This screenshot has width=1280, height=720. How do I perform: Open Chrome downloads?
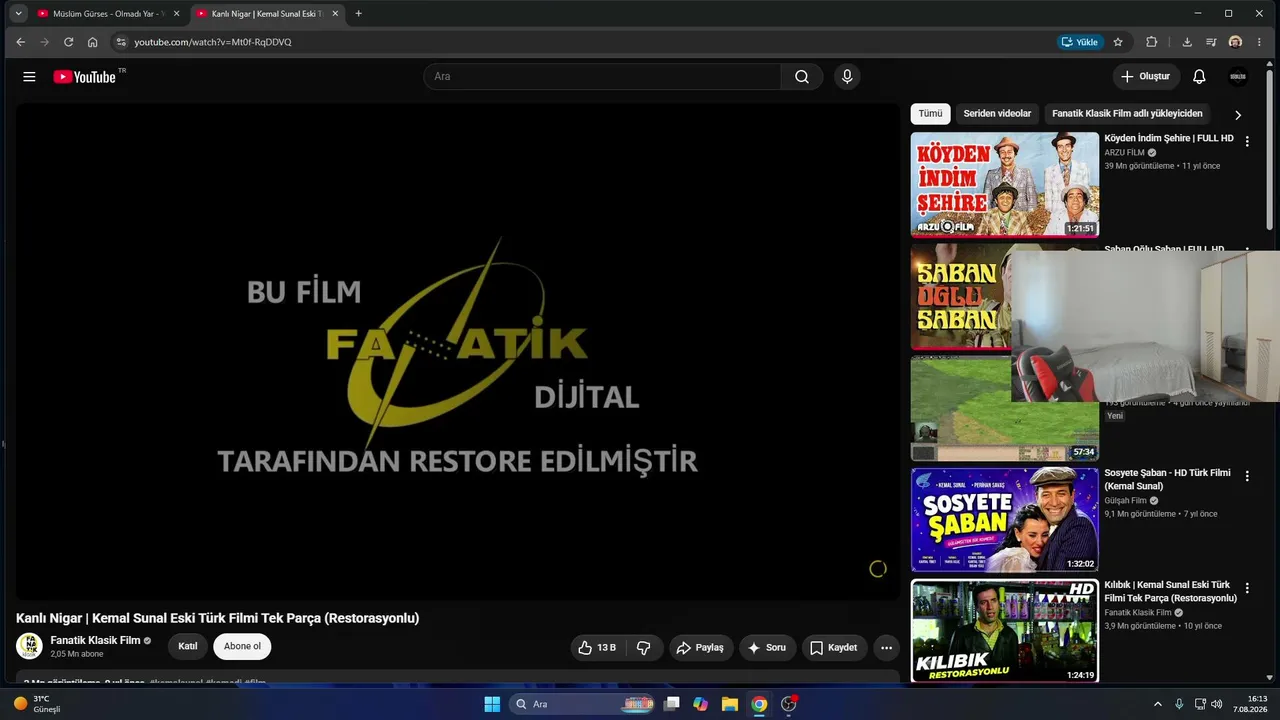pyautogui.click(x=1187, y=42)
